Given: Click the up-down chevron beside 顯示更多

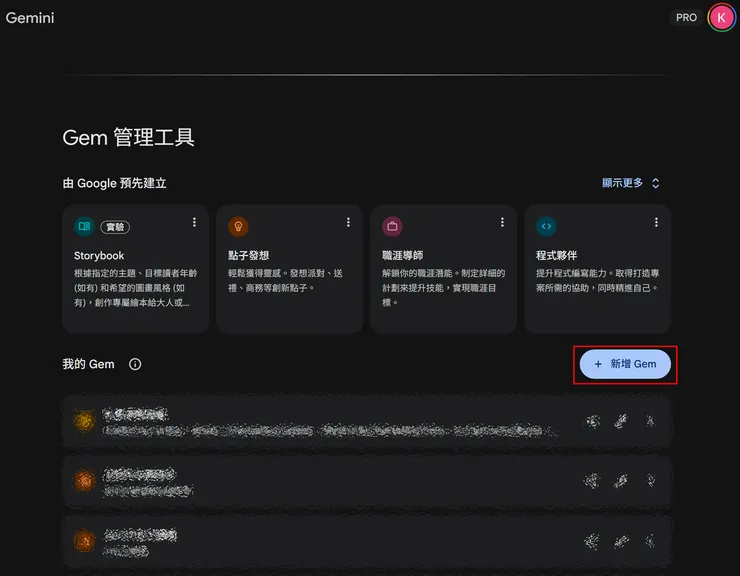Looking at the screenshot, I should click(x=656, y=183).
